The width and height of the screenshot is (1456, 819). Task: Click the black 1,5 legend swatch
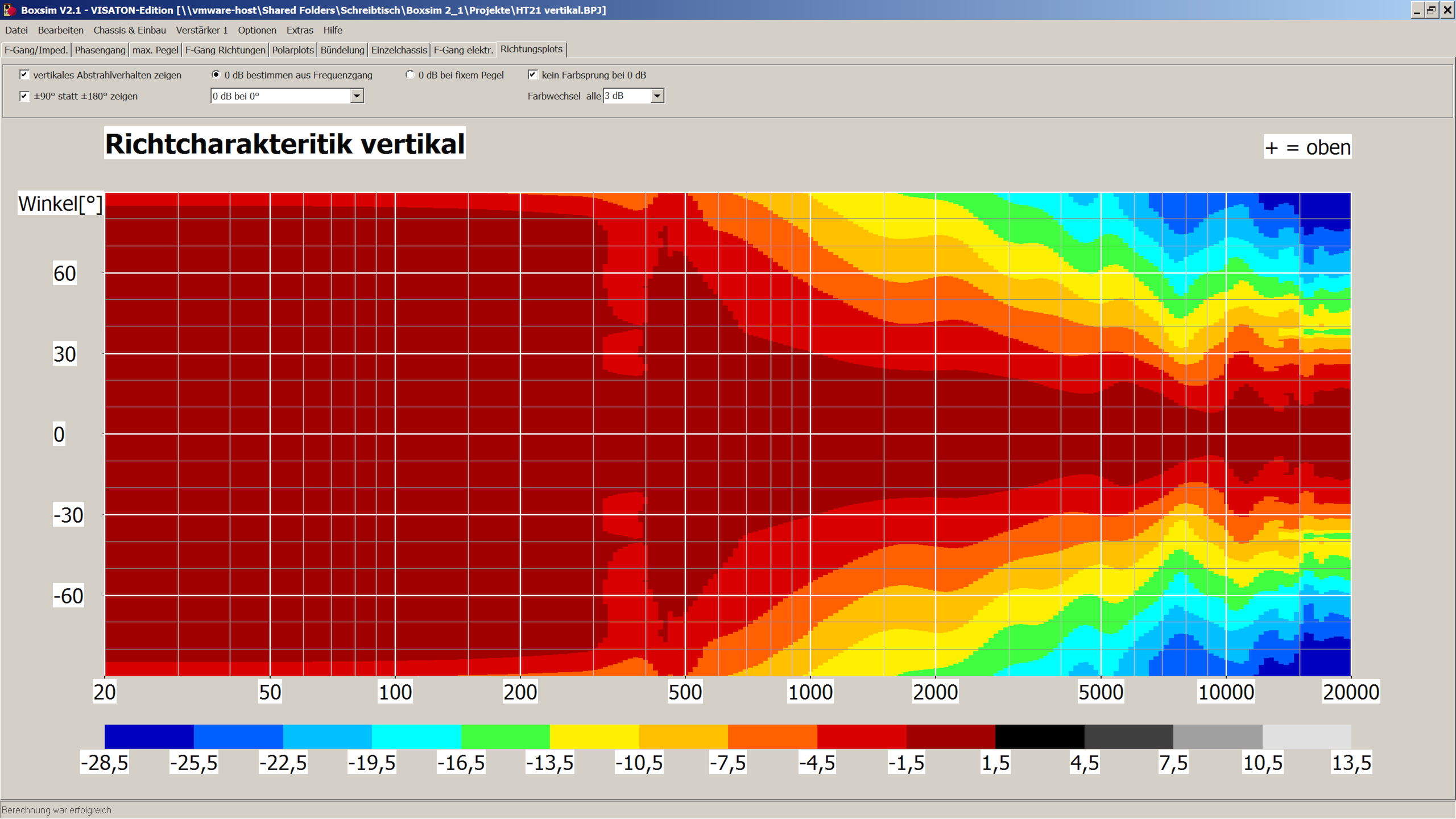pyautogui.click(x=1040, y=737)
